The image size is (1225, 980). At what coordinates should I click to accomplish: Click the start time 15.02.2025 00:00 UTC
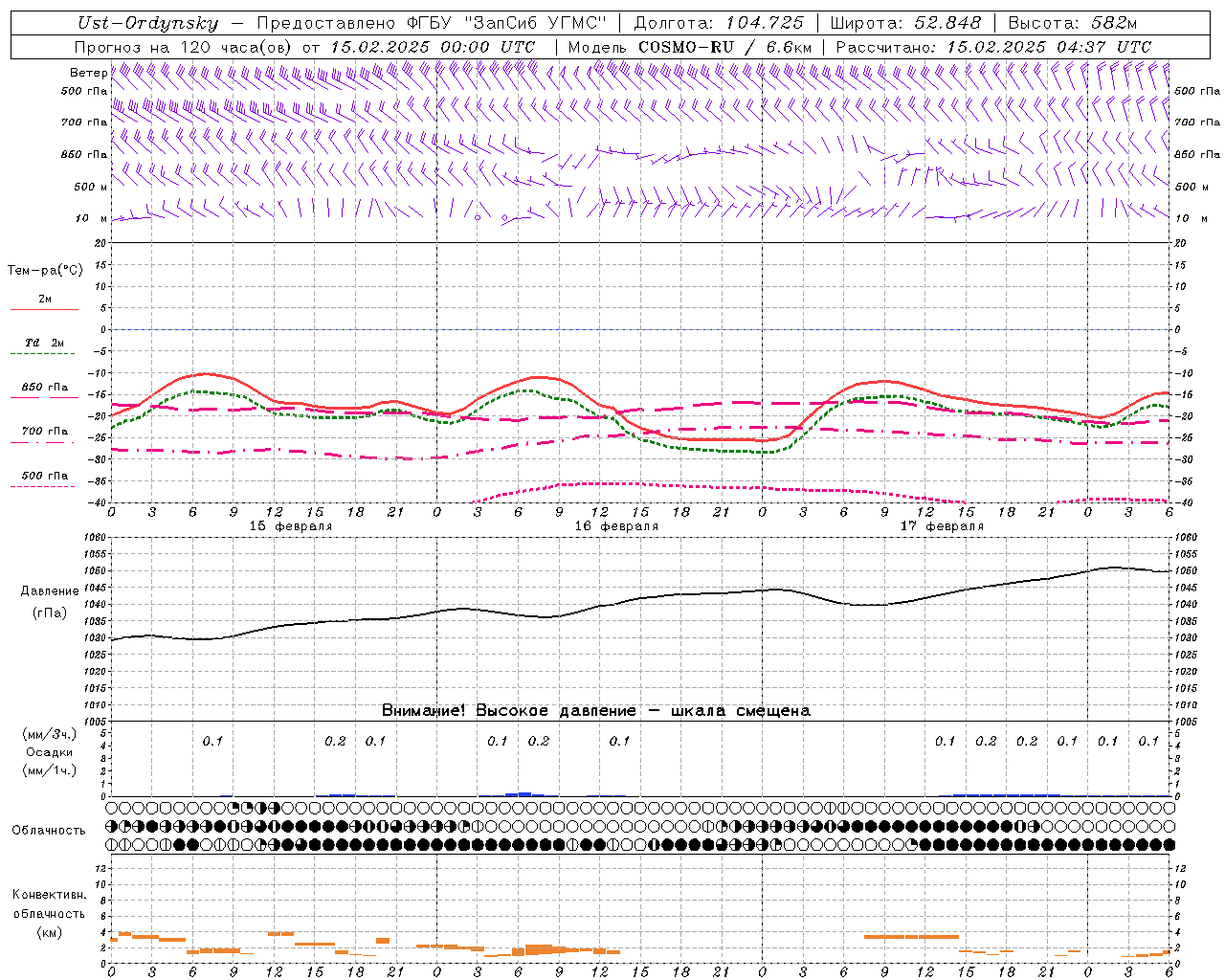[x=433, y=47]
